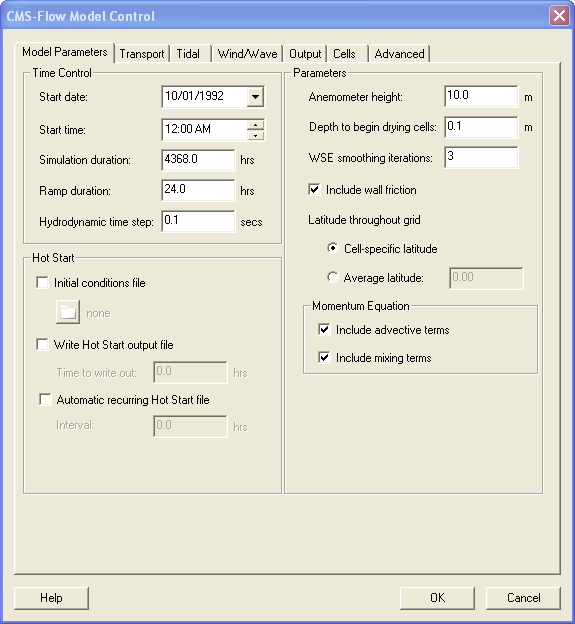This screenshot has height=624, width=575.
Task: Open the initial conditions file browser folder icon
Action: [x=68, y=312]
